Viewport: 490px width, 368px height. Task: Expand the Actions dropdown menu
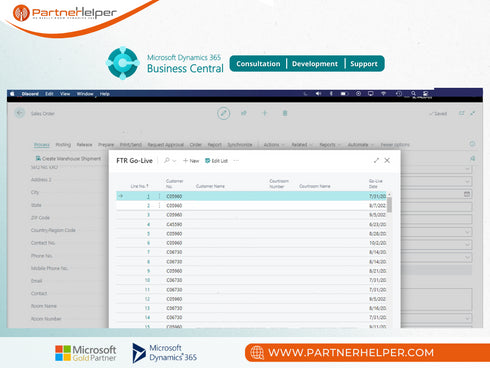point(274,145)
